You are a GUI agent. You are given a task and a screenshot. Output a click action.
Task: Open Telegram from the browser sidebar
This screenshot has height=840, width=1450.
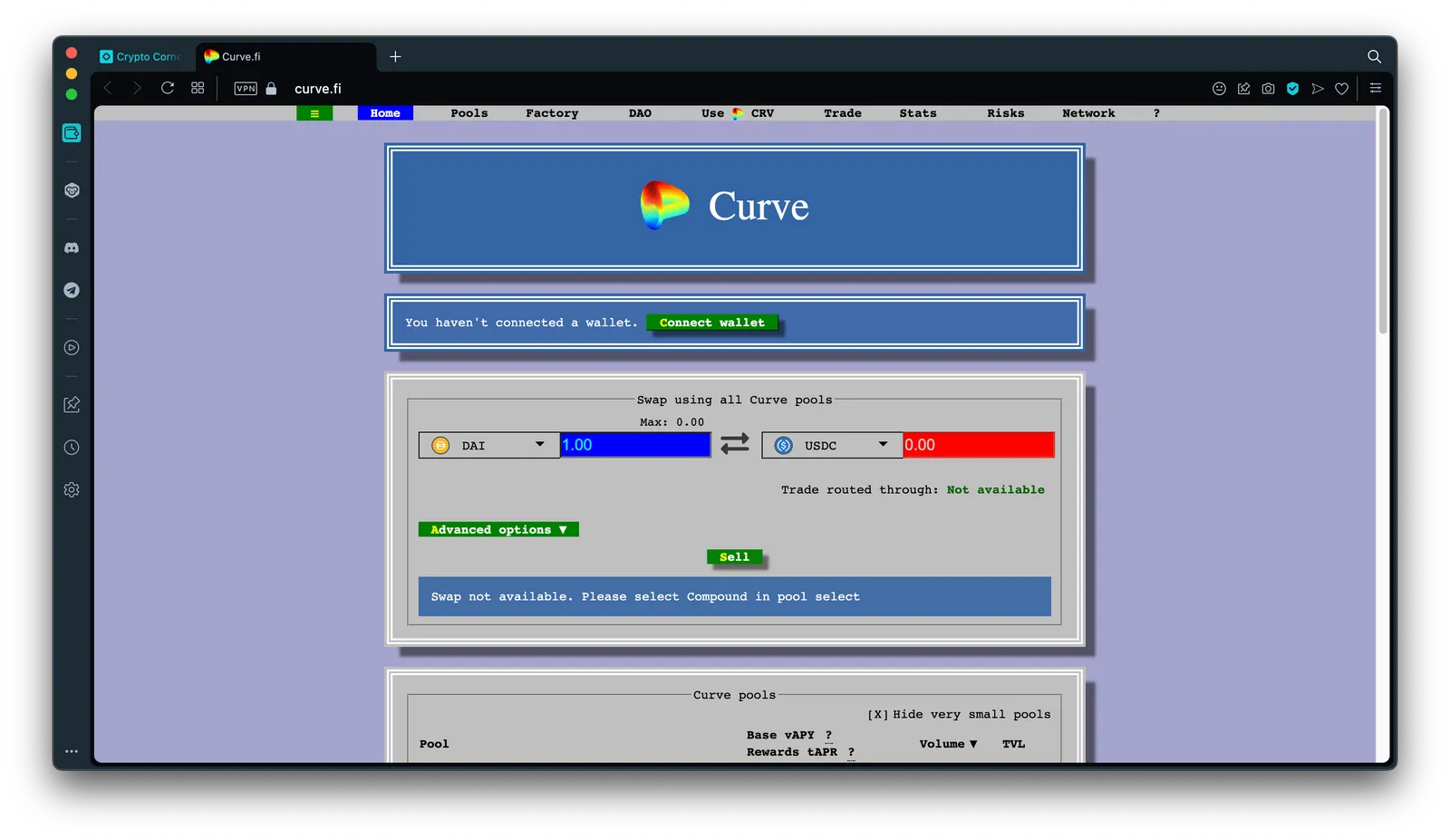(x=72, y=290)
